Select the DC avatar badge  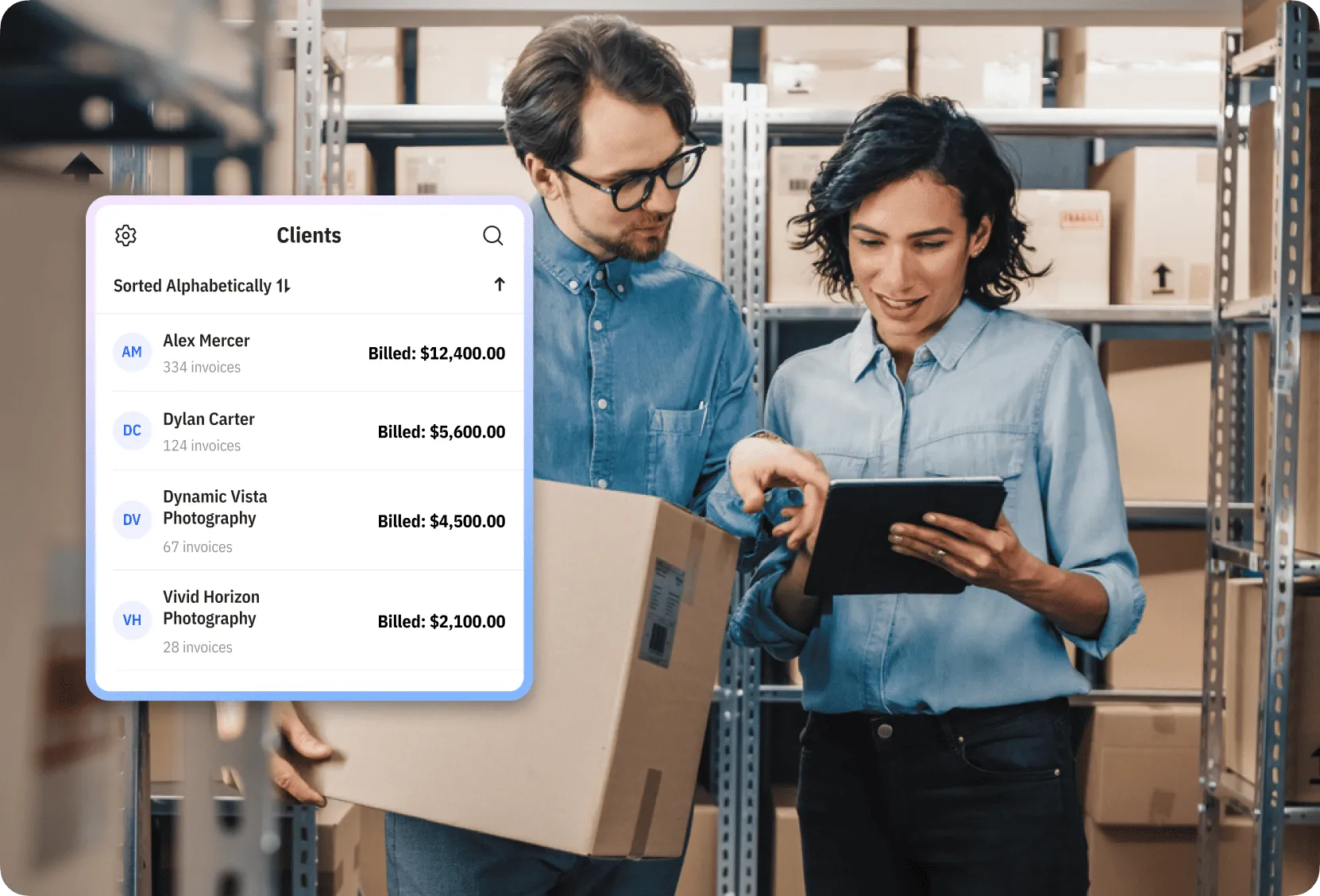(x=132, y=431)
